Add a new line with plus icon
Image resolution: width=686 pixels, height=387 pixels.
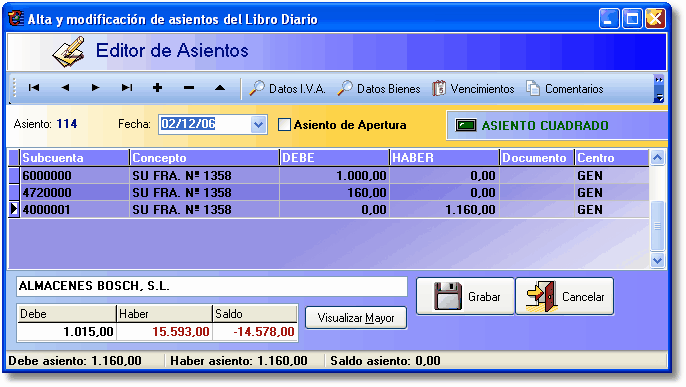click(x=158, y=88)
